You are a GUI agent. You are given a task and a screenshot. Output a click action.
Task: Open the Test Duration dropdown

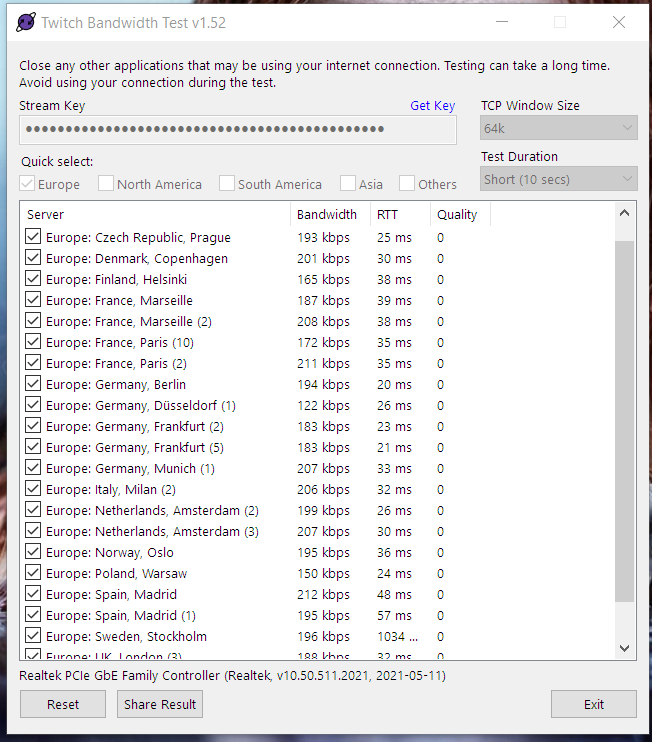tap(559, 179)
